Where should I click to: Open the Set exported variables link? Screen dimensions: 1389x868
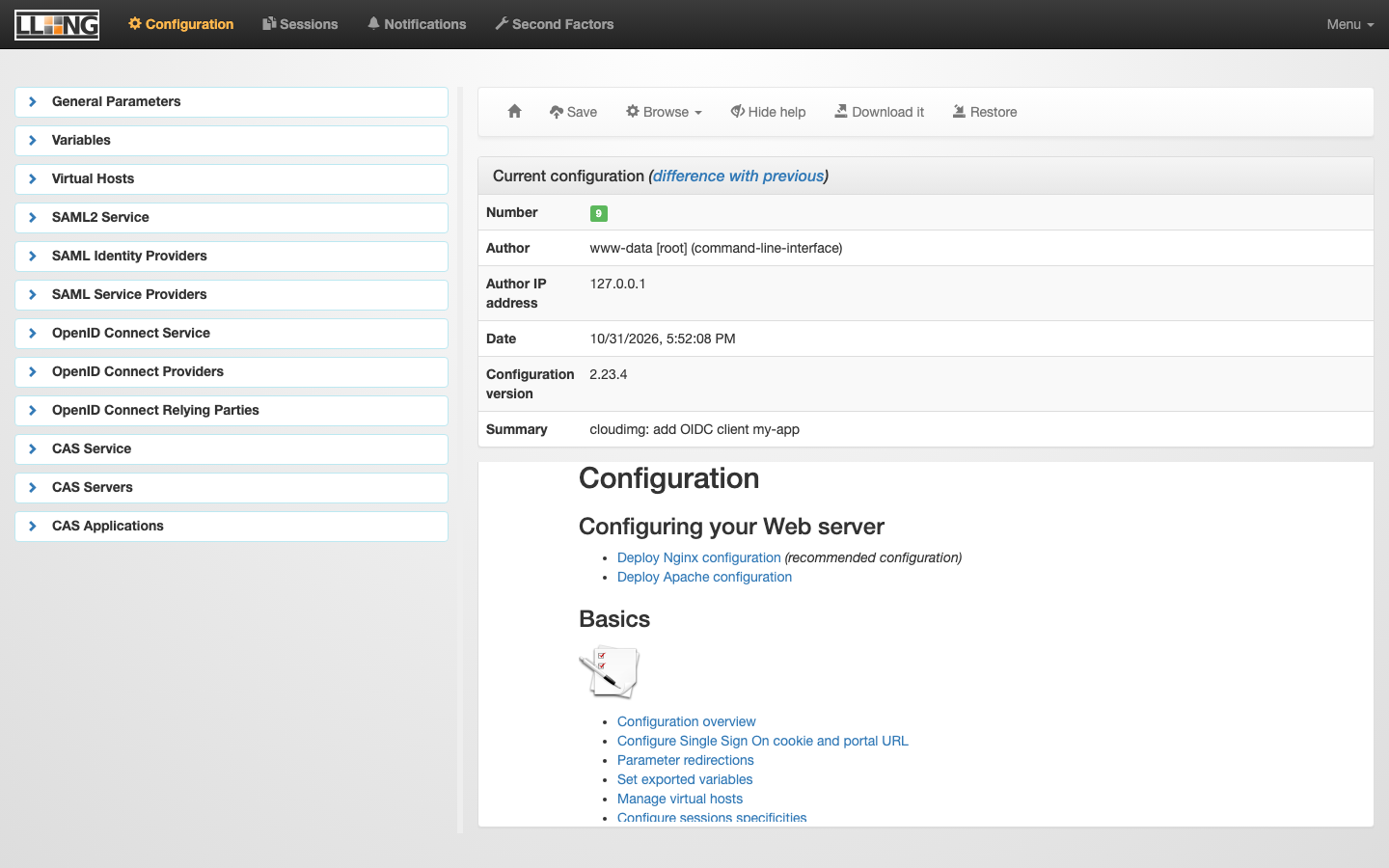click(x=685, y=779)
